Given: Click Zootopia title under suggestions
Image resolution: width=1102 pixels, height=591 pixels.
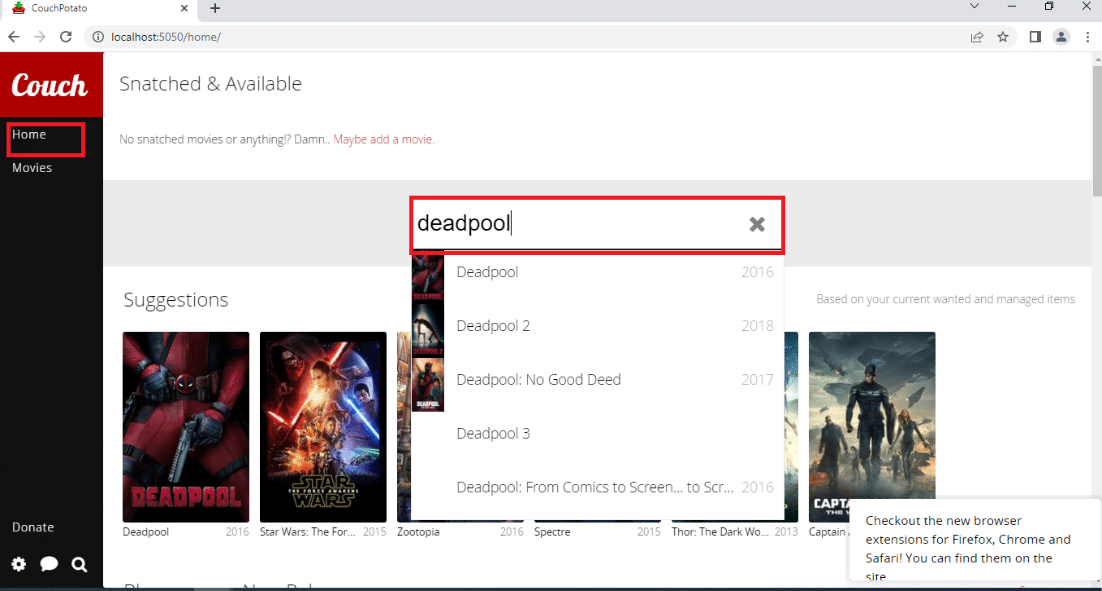Looking at the screenshot, I should 418,532.
